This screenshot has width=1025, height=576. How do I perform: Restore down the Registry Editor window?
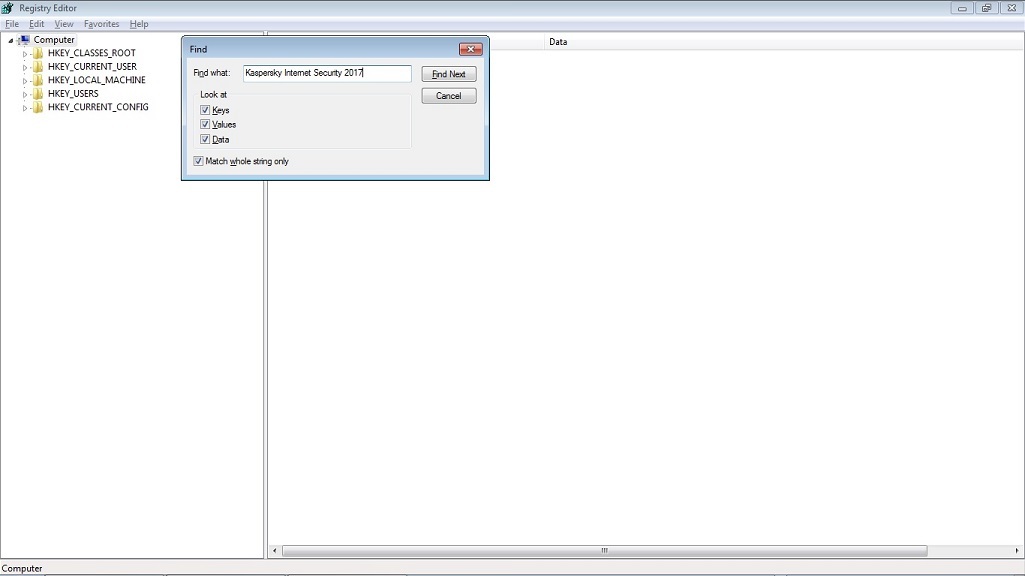pos(986,8)
